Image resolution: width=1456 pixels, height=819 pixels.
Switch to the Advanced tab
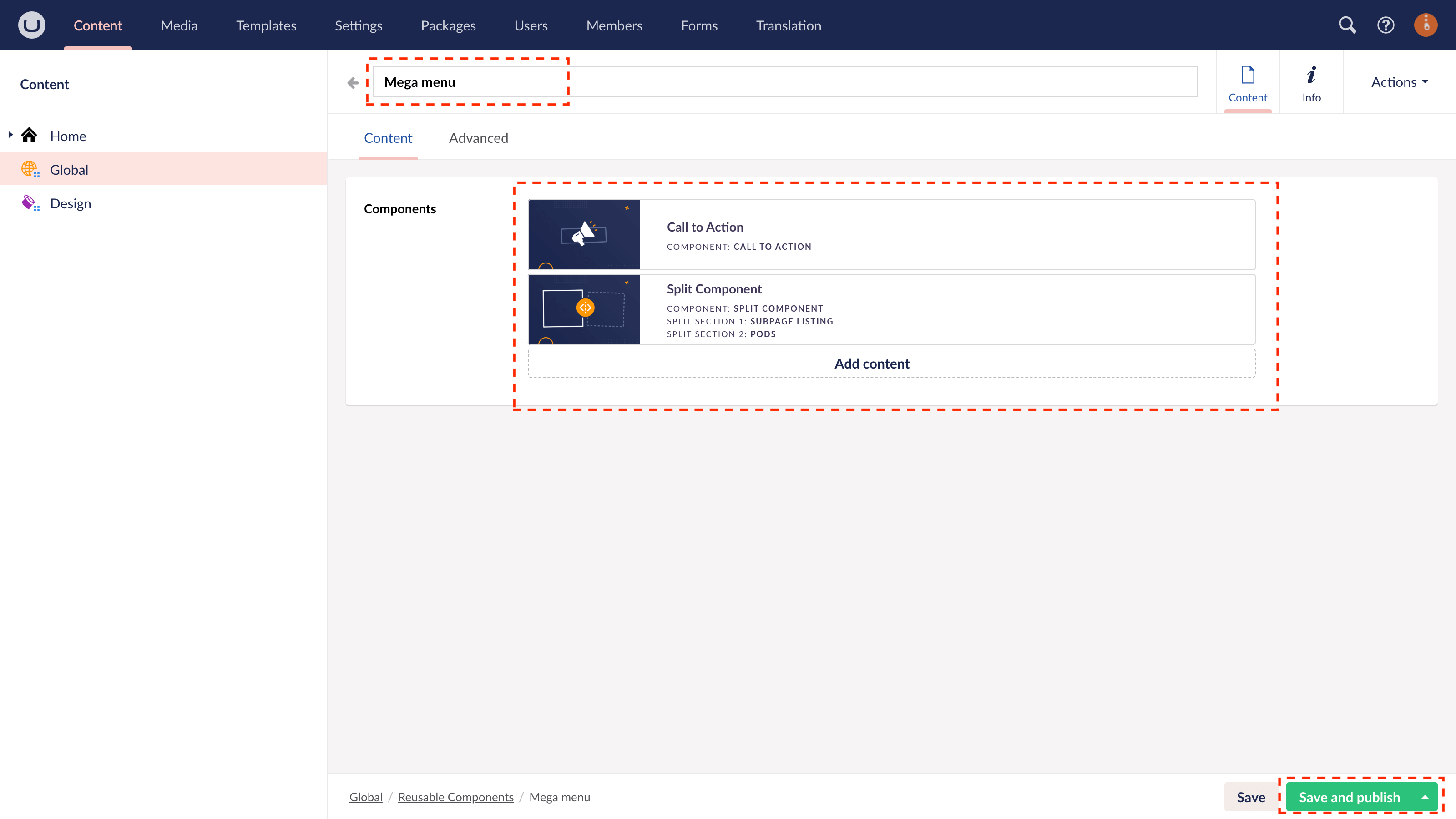pyautogui.click(x=478, y=137)
